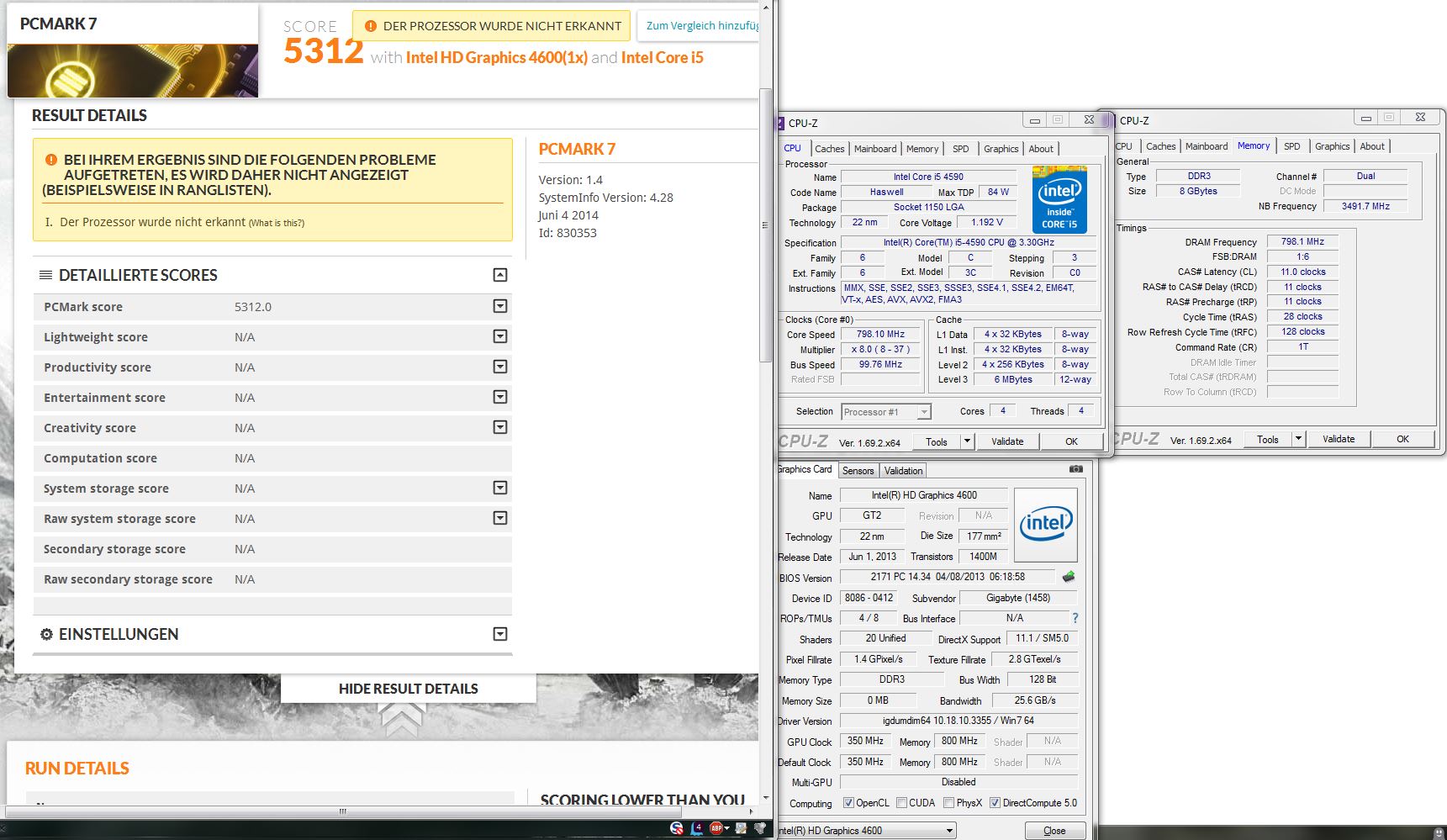Expand the PCMark score row

pyautogui.click(x=500, y=306)
